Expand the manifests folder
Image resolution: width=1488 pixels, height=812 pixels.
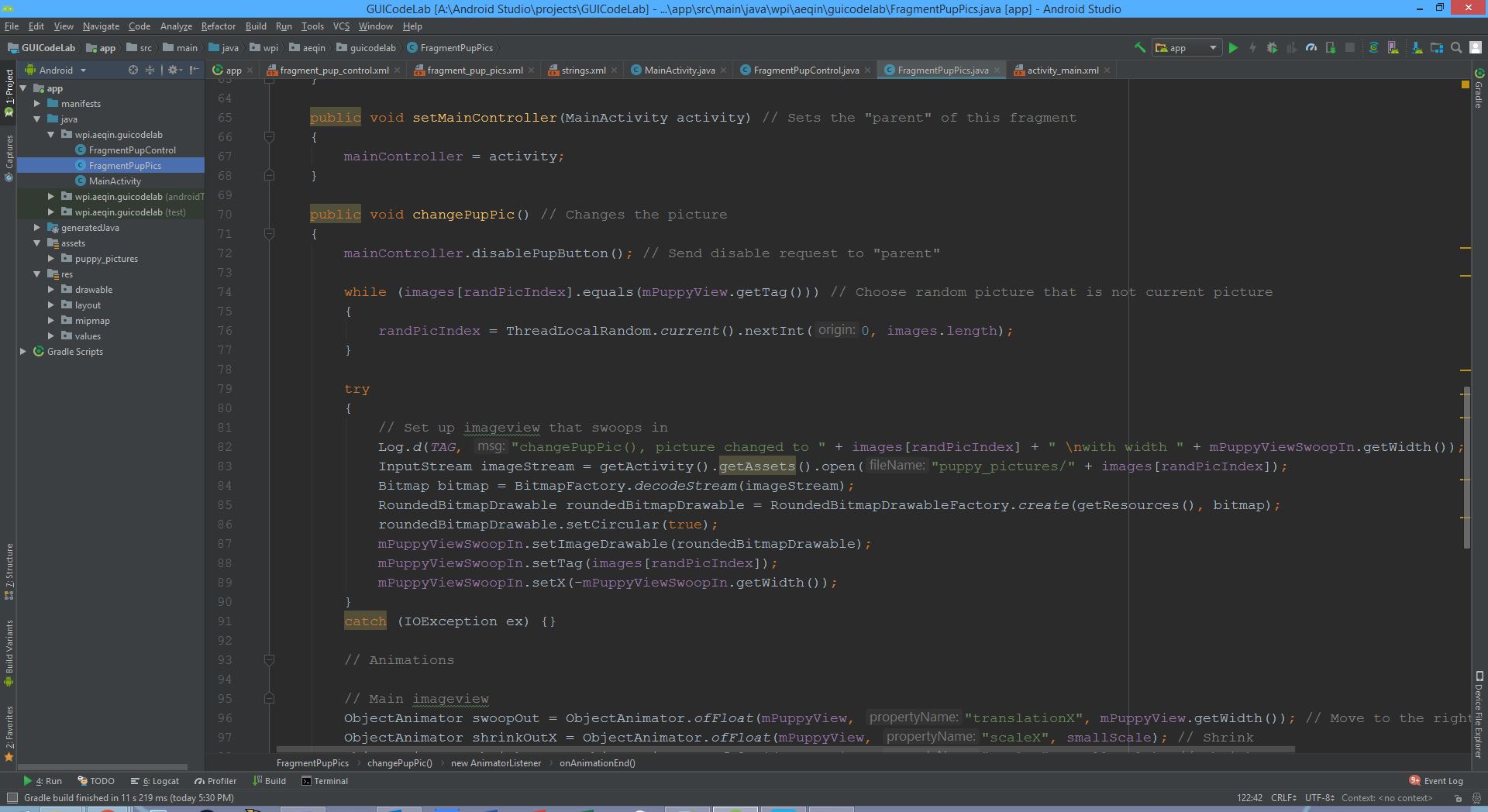pos(36,103)
